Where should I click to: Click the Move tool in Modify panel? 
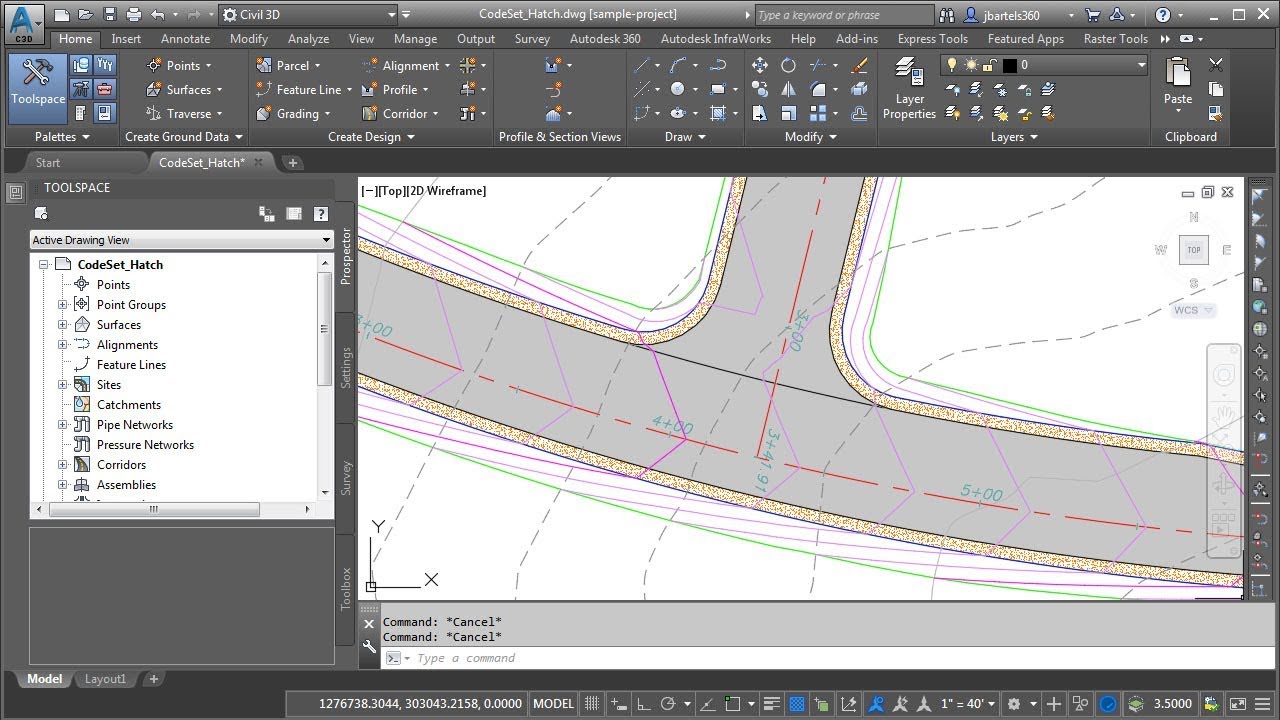pyautogui.click(x=759, y=65)
